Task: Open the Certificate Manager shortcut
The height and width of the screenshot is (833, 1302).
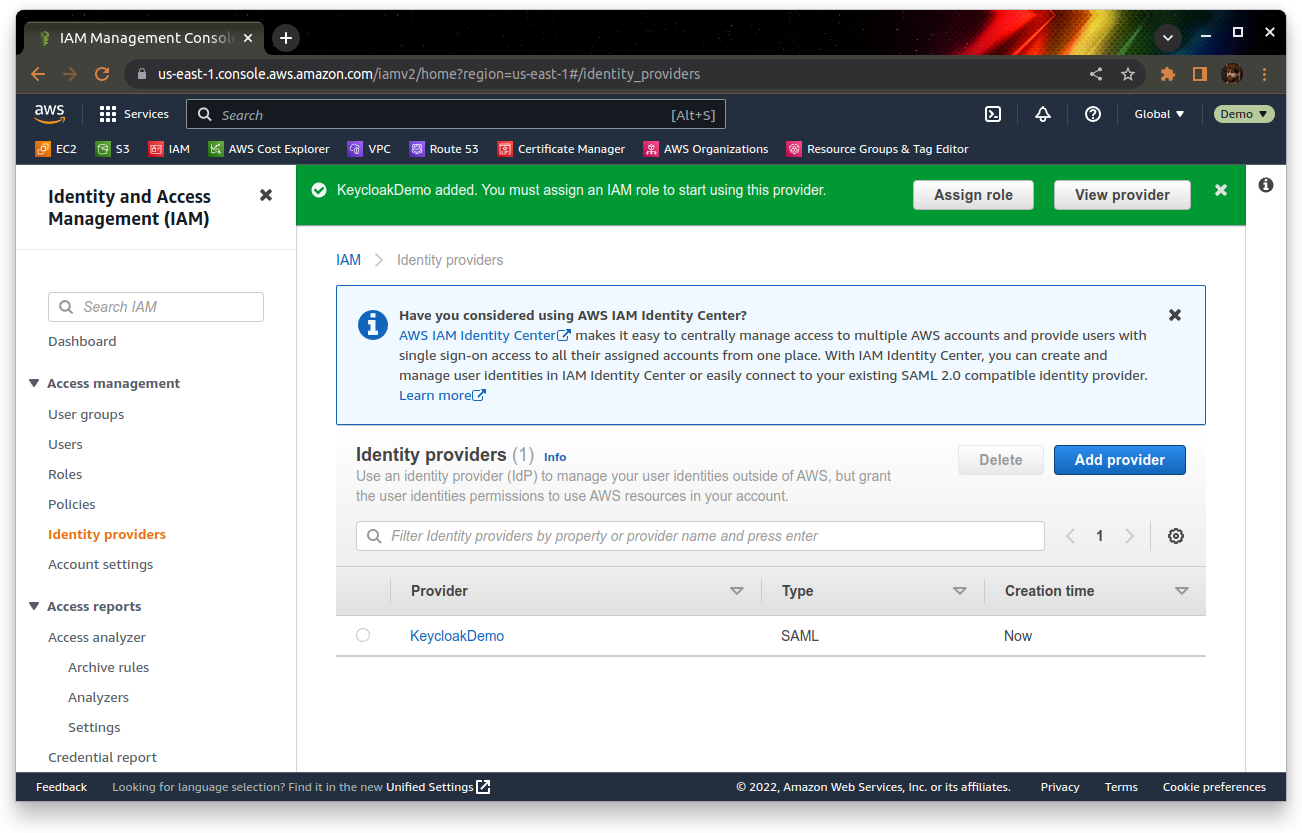Action: [x=561, y=149]
